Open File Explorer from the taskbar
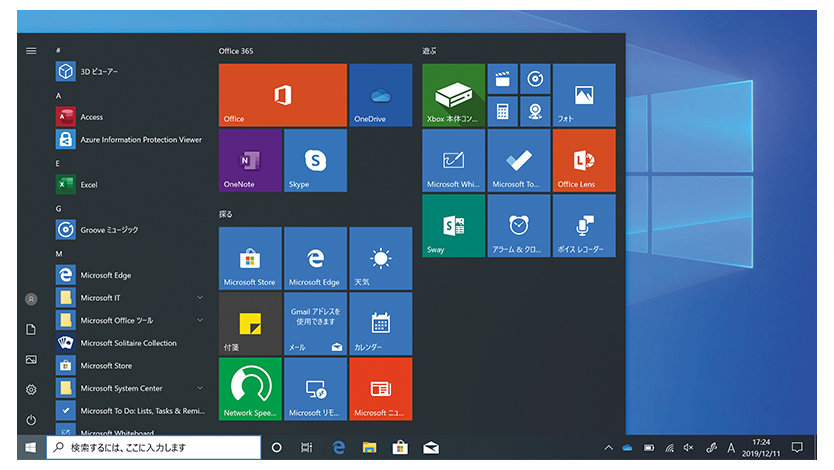Image resolution: width=834 pixels, height=470 pixels. pos(369,448)
